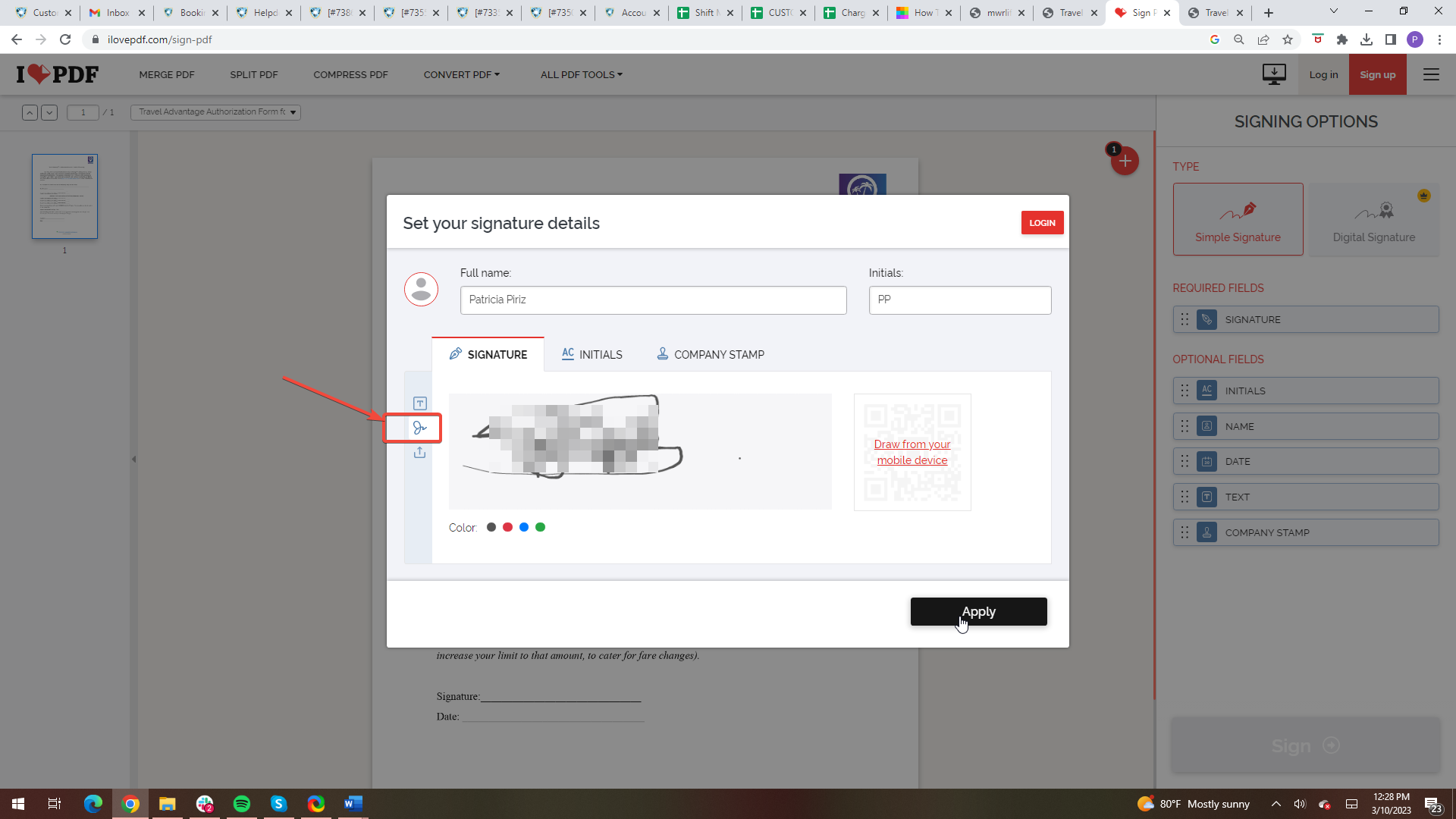Image resolution: width=1456 pixels, height=819 pixels.
Task: Expand the All PDF Tools menu
Action: point(581,74)
